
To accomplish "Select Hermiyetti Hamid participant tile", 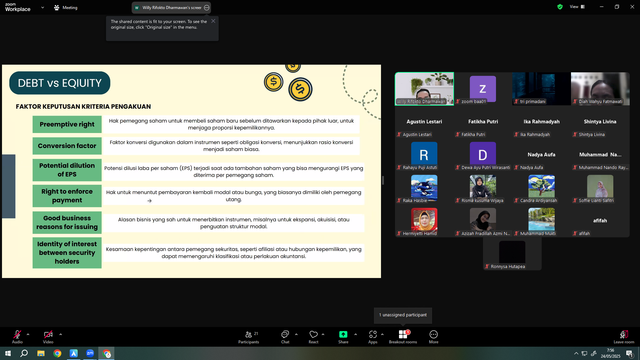I will (424, 221).
